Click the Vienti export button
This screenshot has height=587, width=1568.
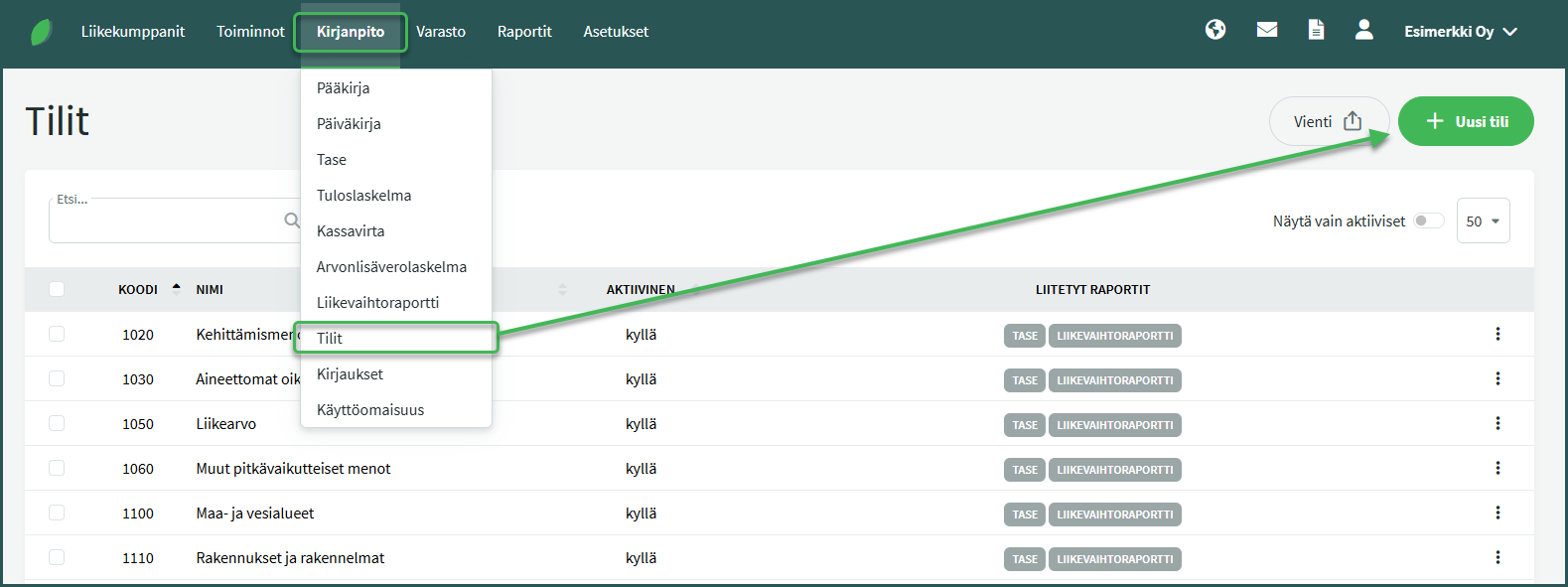(1328, 121)
